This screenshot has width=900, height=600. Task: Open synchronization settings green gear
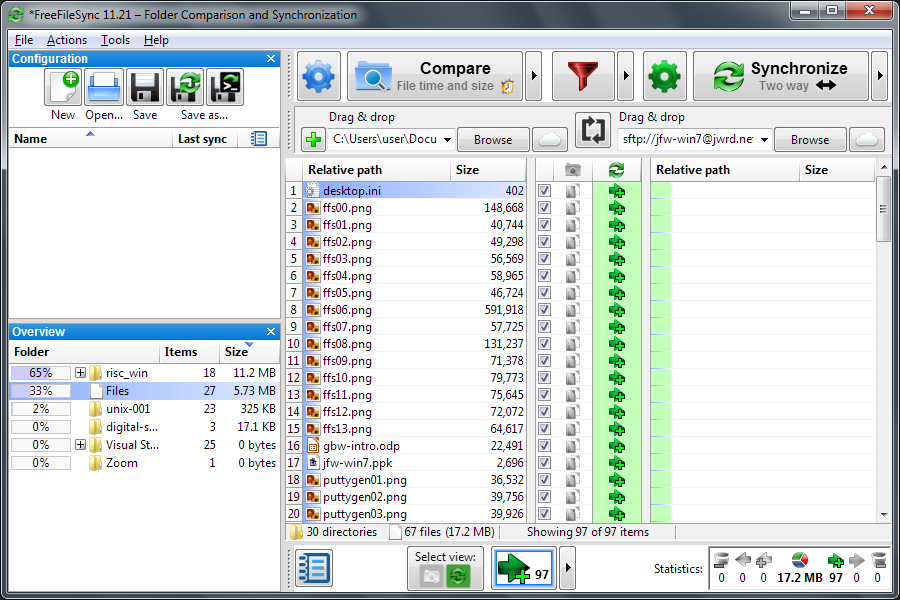[665, 76]
